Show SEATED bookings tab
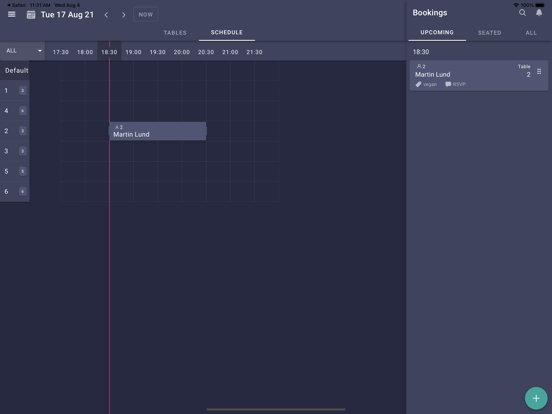This screenshot has width=552, height=414. click(489, 33)
